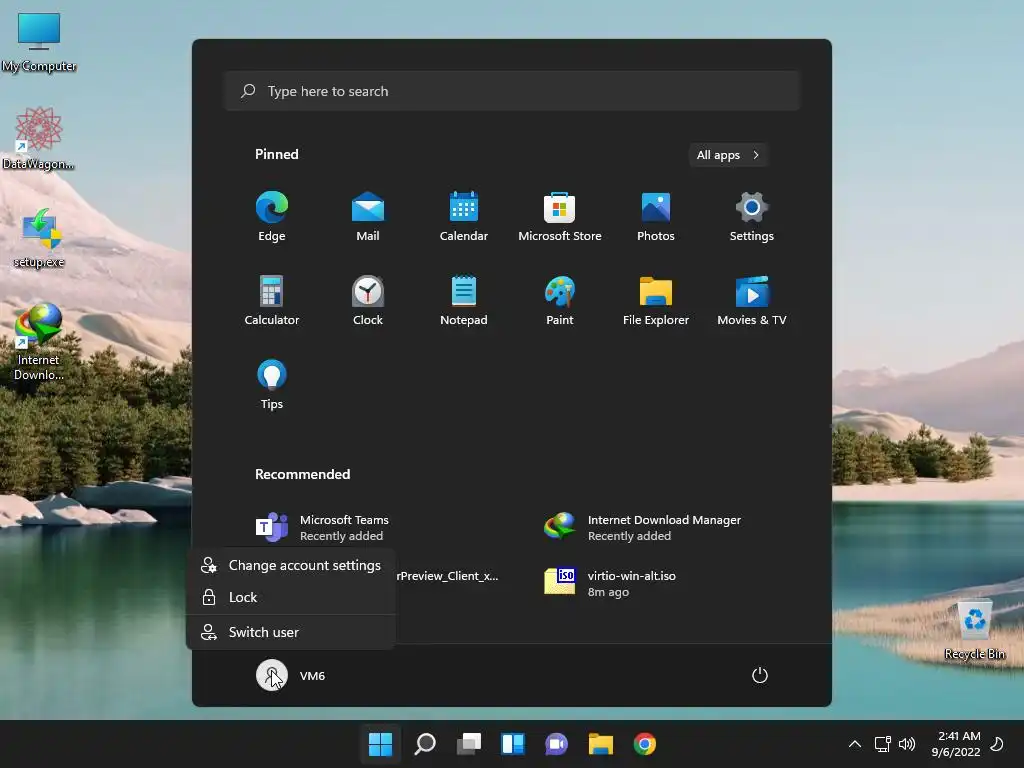This screenshot has height=768, width=1024.
Task: Open pinned File Explorer in Start menu
Action: click(x=656, y=300)
